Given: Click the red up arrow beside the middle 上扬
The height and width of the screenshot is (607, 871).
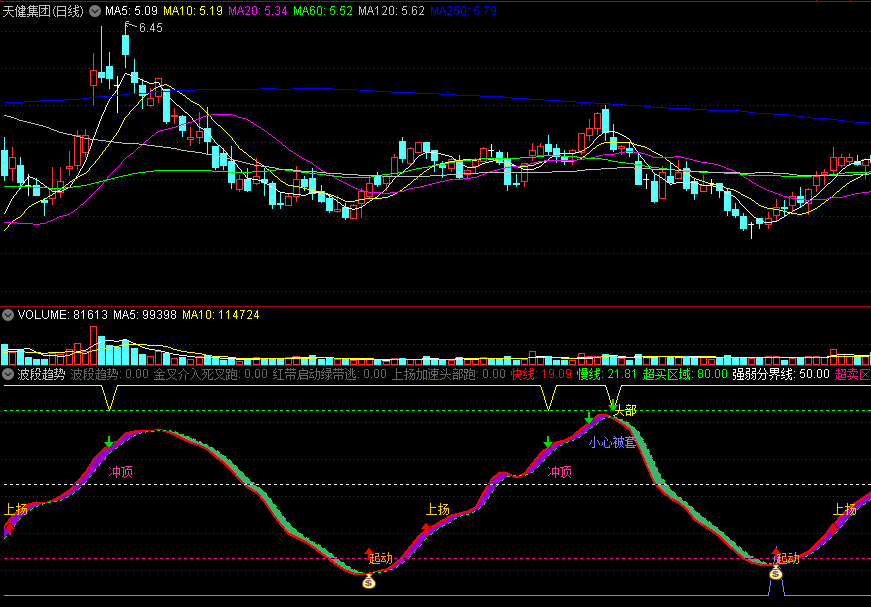Looking at the screenshot, I should coord(426,528).
